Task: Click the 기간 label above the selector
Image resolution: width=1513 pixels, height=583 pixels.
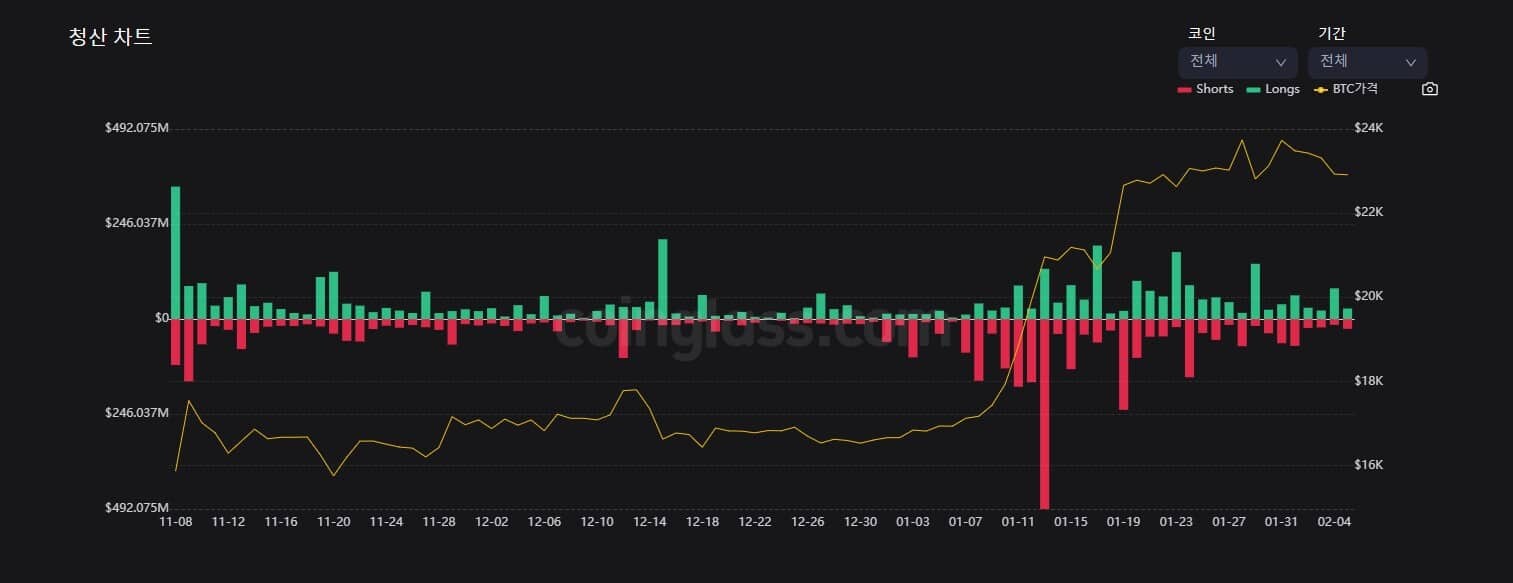Action: 1332,33
